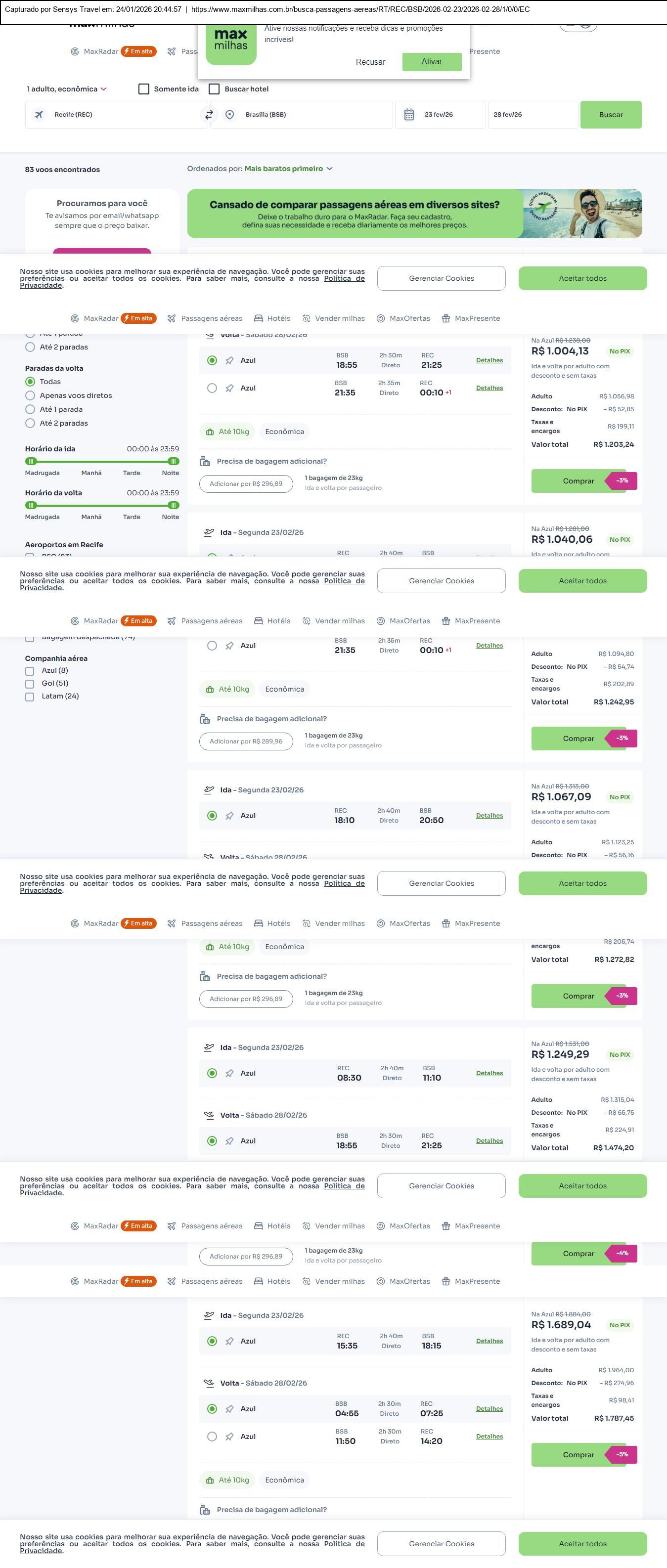Click the airplane icon in Recife origin field

[39, 114]
